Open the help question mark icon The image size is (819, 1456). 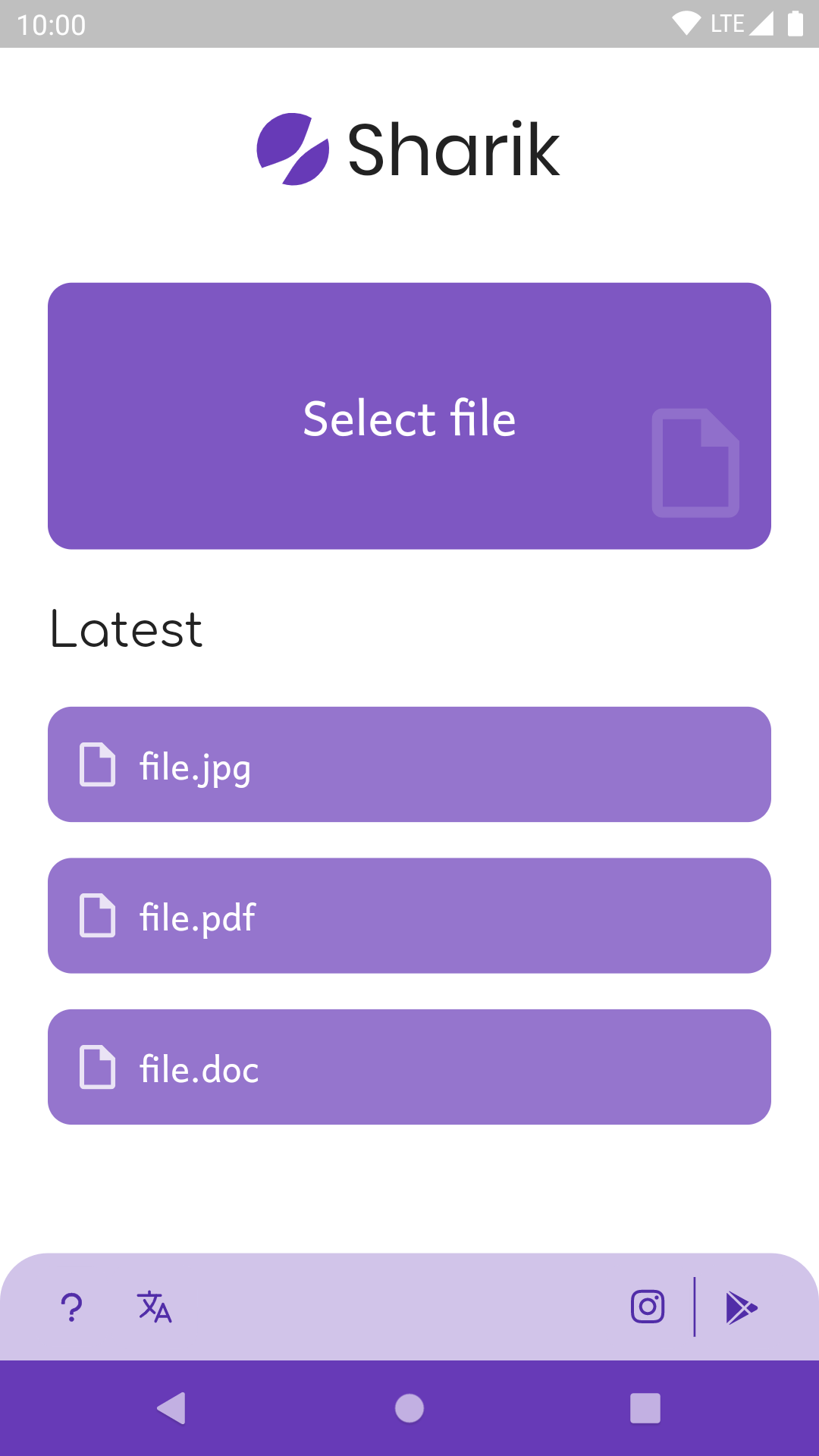pos(71,1307)
